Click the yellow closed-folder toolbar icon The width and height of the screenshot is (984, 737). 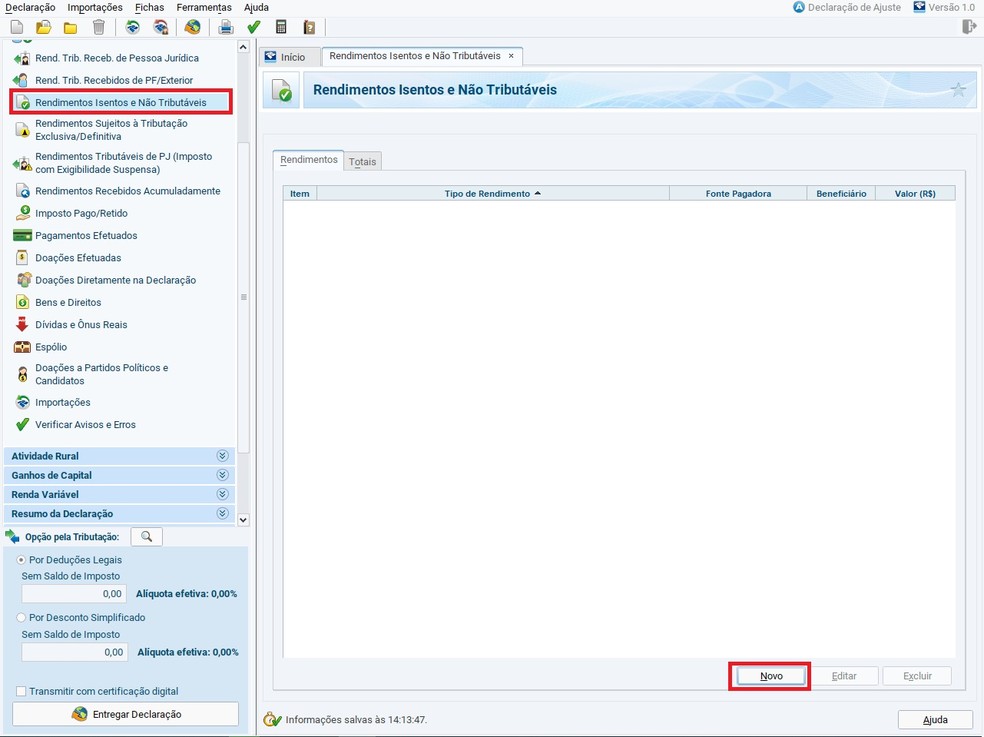[x=70, y=28]
